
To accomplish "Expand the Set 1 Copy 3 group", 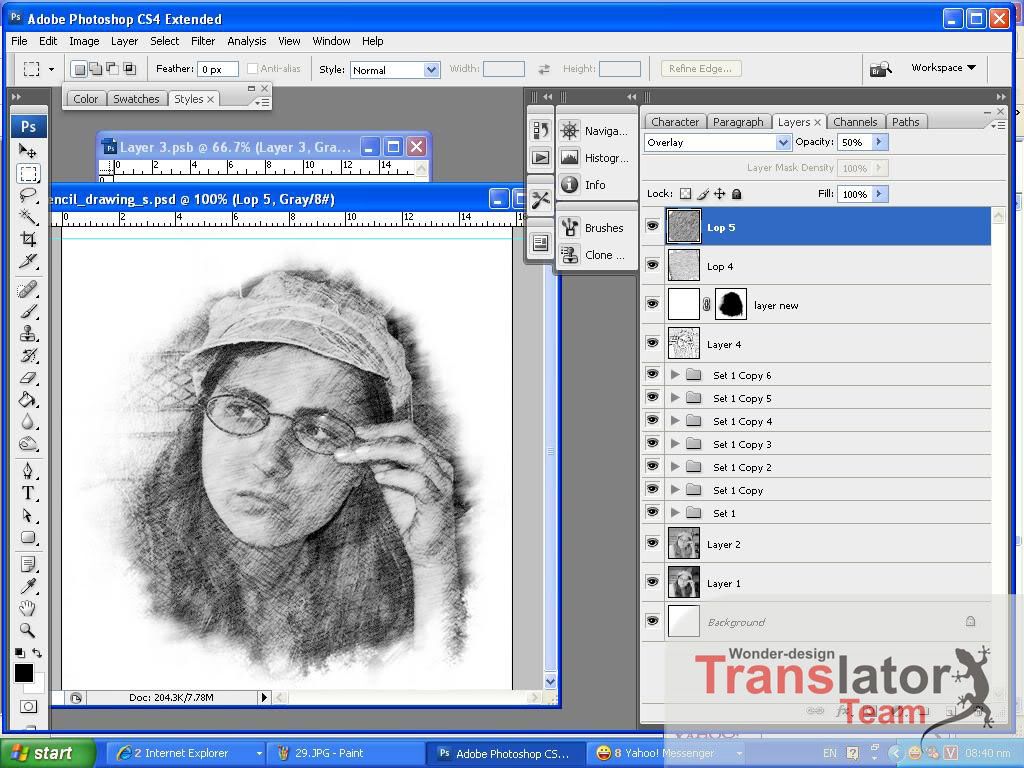I will 675,444.
